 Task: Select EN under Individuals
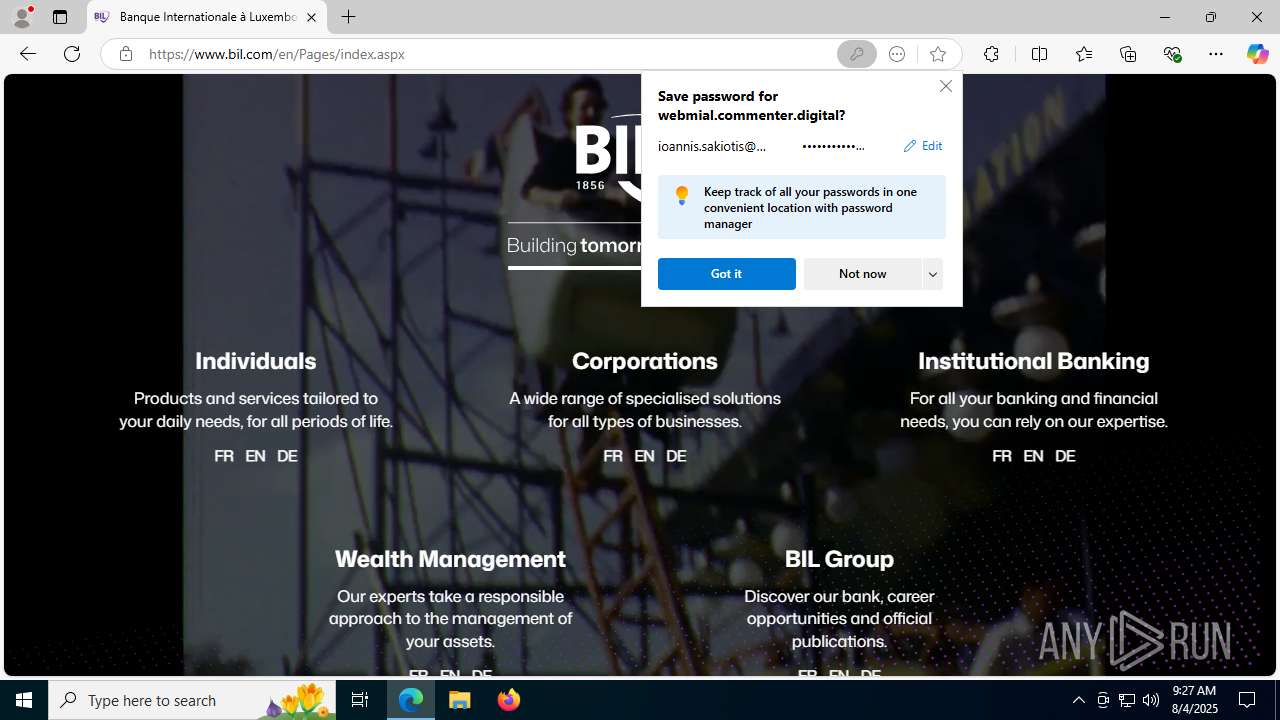(x=255, y=456)
